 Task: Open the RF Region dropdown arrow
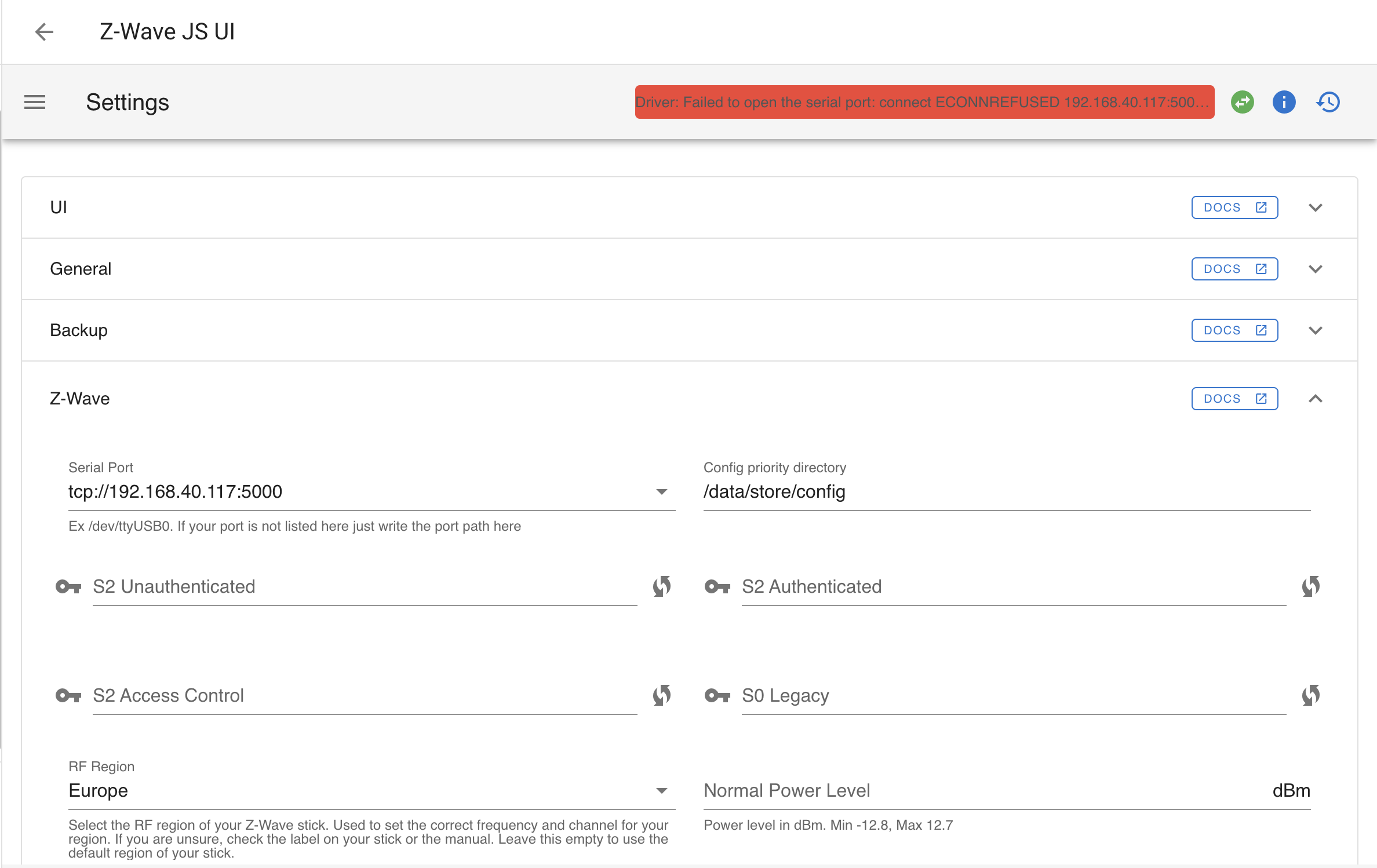click(x=662, y=791)
